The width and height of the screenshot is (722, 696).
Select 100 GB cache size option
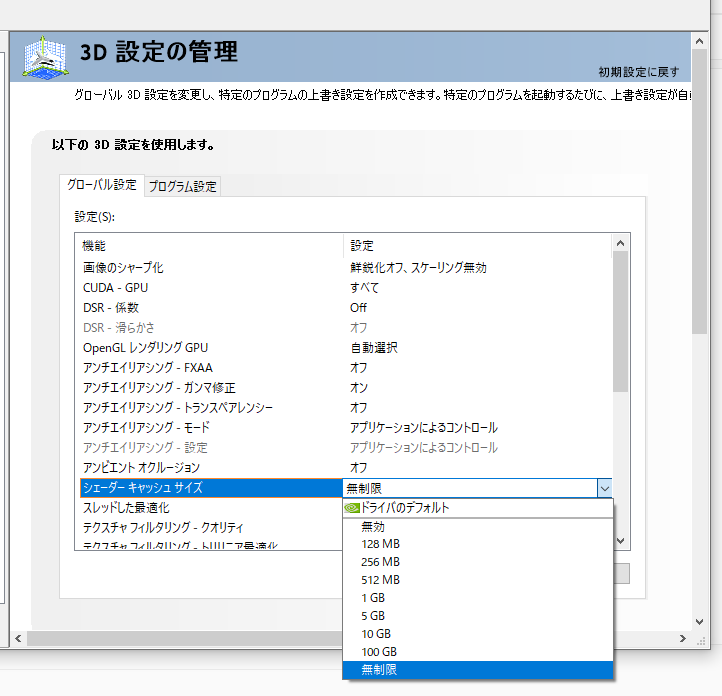pos(478,651)
